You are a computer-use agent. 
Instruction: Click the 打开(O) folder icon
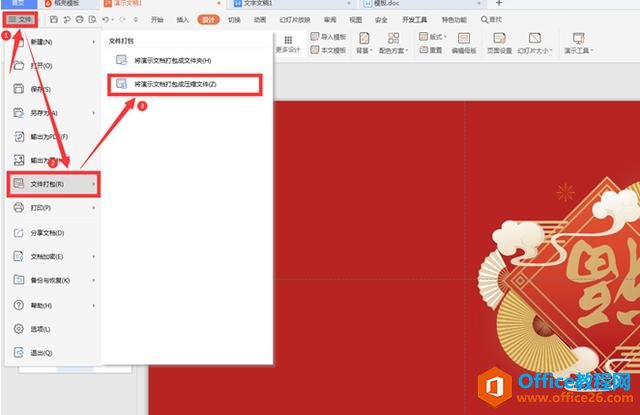tap(19, 65)
